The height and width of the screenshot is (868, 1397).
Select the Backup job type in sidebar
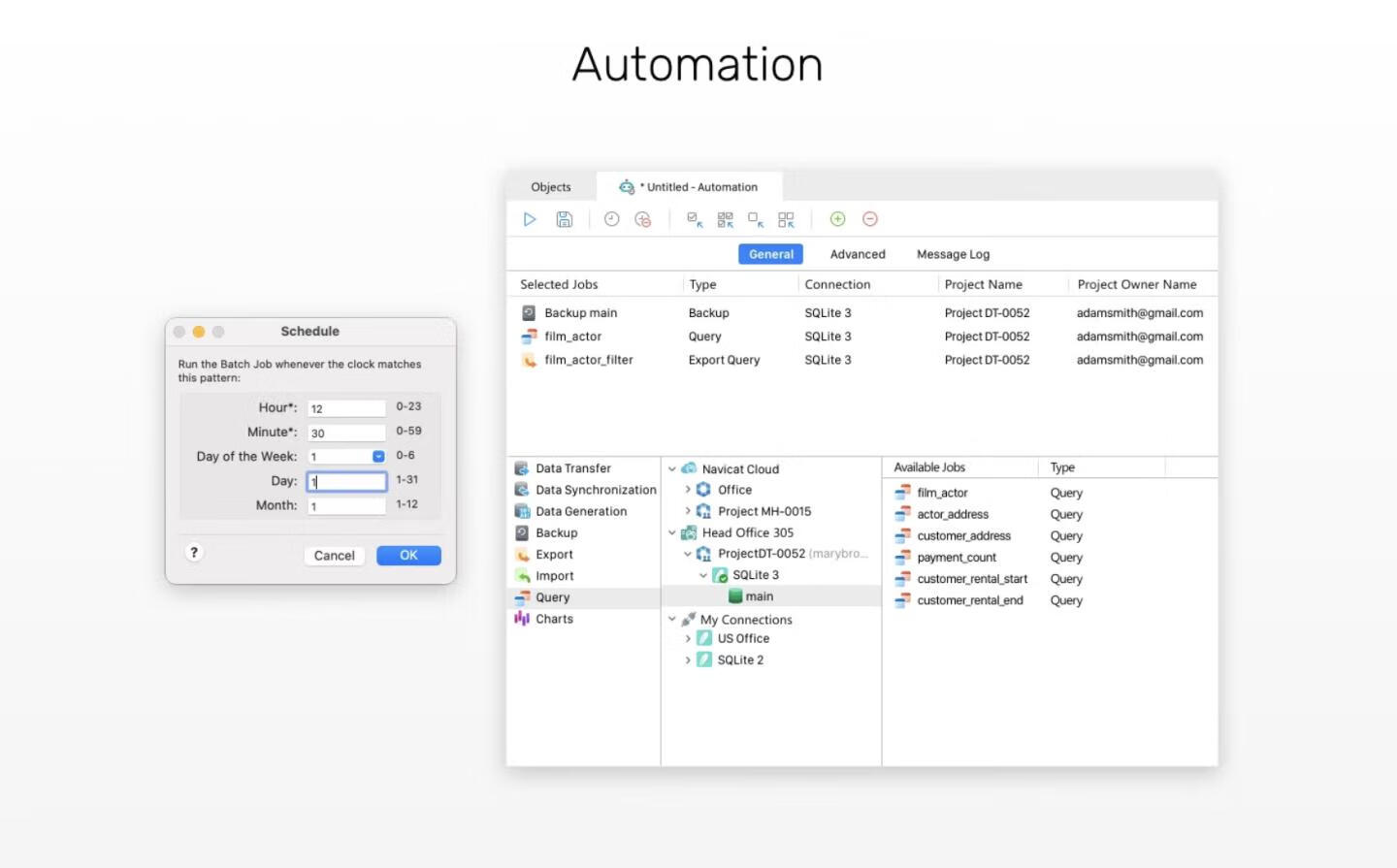pyautogui.click(x=583, y=532)
